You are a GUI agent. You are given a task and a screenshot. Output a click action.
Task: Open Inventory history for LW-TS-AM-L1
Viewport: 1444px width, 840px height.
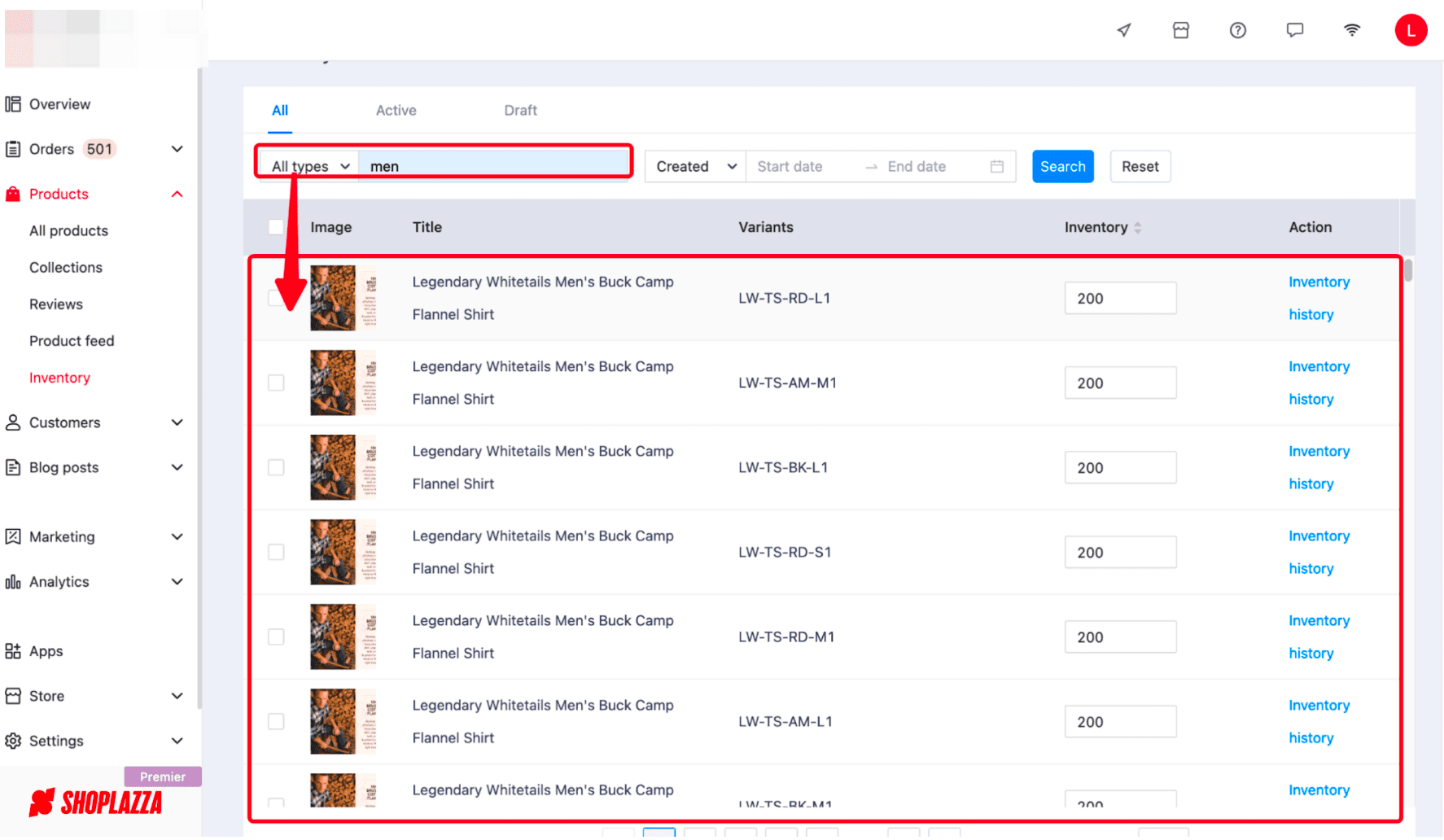point(1319,721)
